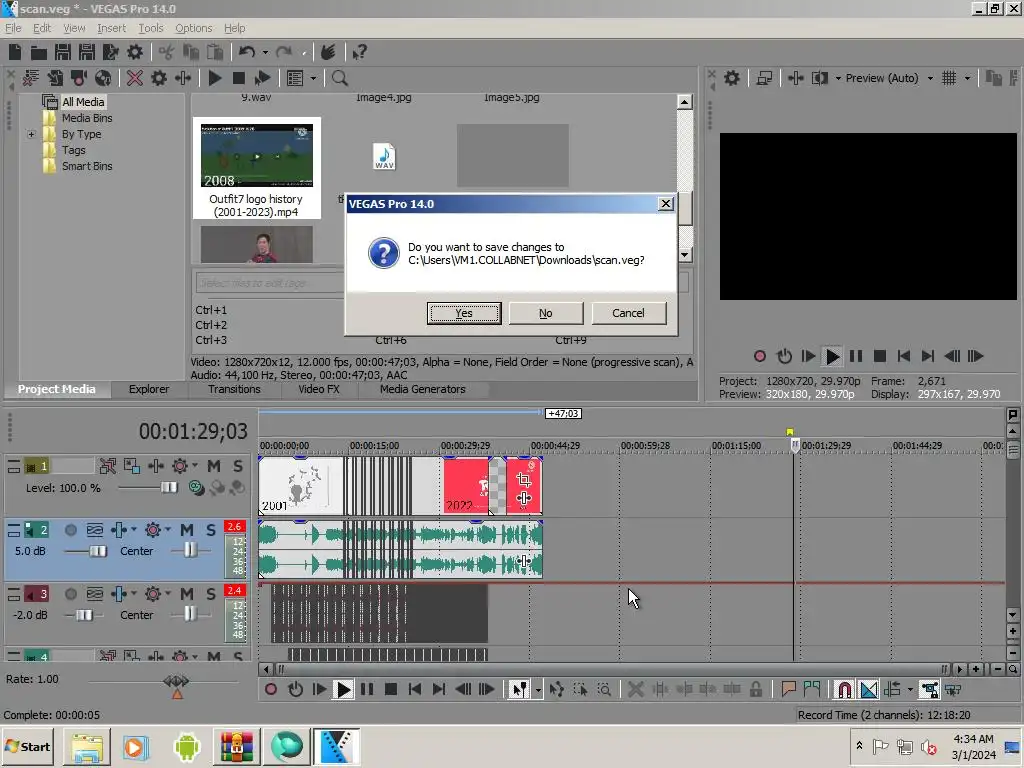Close the VEGAS Pro 14.0 dialog box
The height and width of the screenshot is (768, 1024).
click(665, 204)
